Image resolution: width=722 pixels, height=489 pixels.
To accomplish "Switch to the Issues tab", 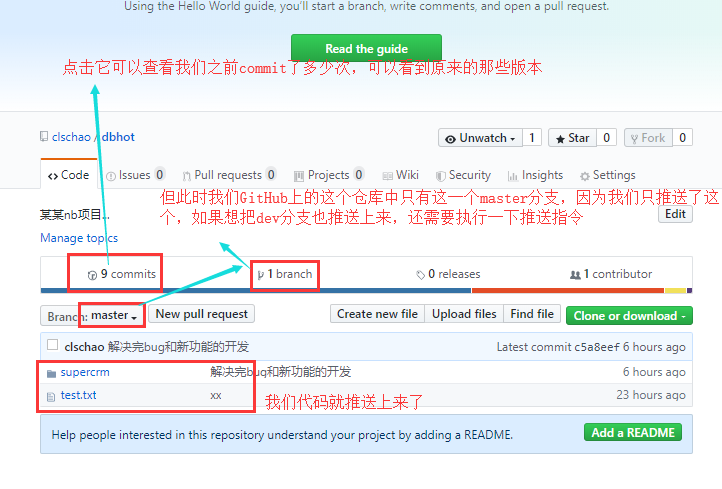I will click(x=134, y=175).
